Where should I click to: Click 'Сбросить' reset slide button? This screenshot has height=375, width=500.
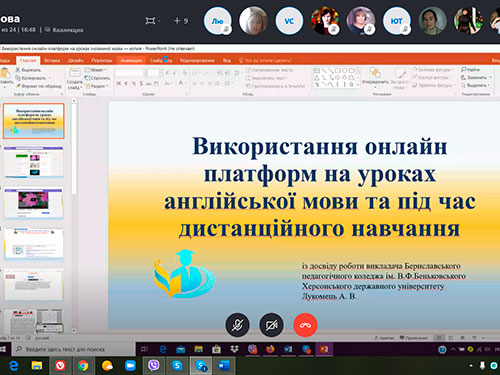97,78
